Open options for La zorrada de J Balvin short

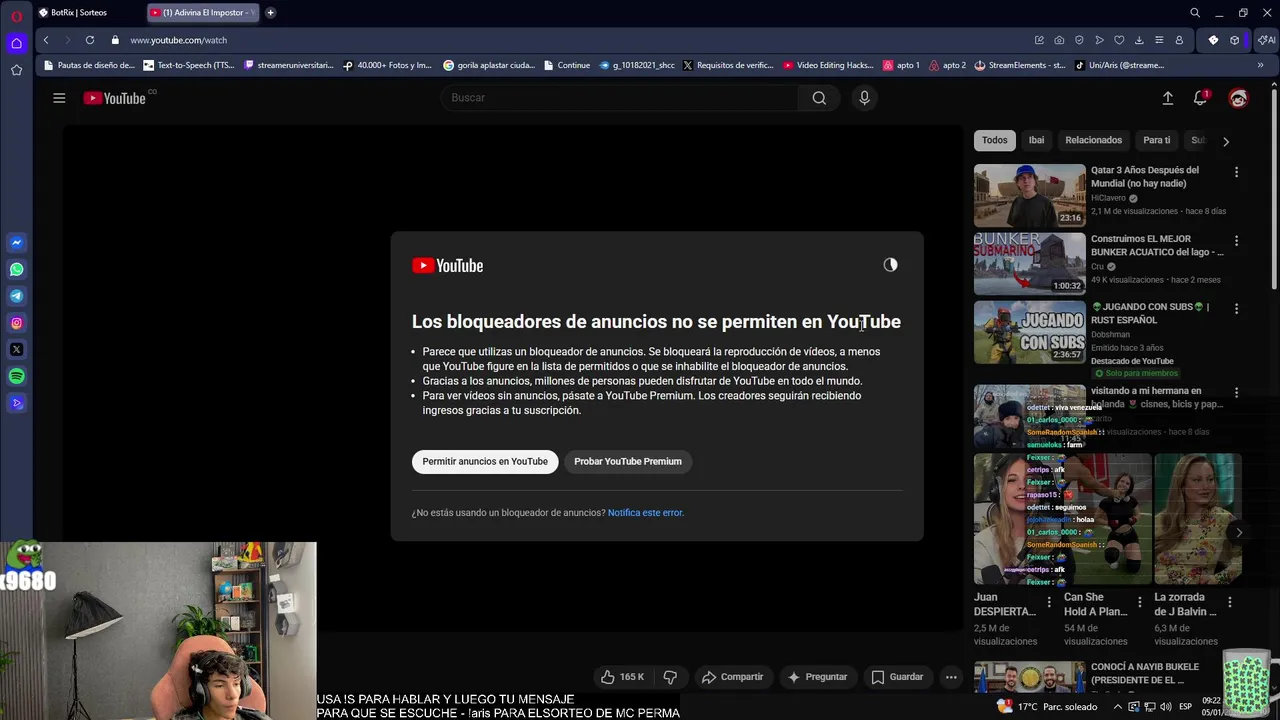click(x=1230, y=602)
